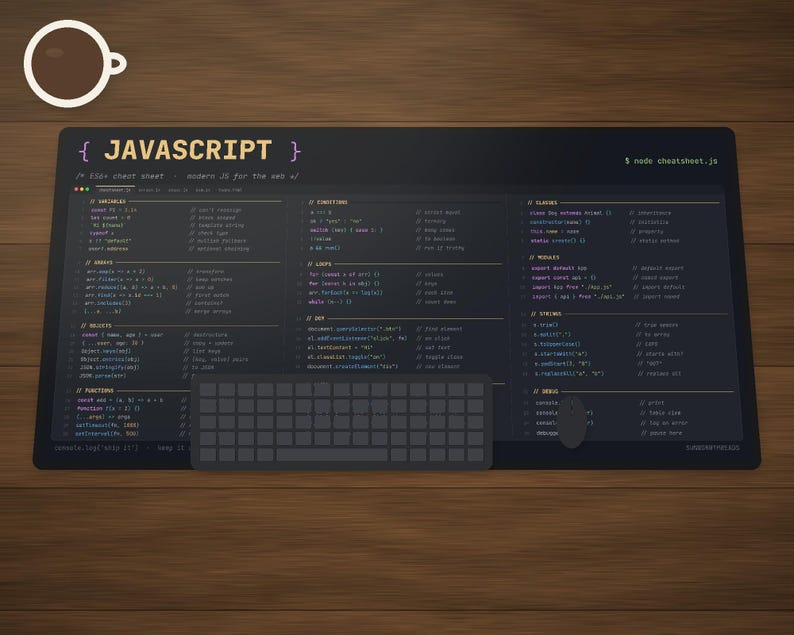Click the '// merge arrays' comment
The width and height of the screenshot is (794, 635).
208,311
